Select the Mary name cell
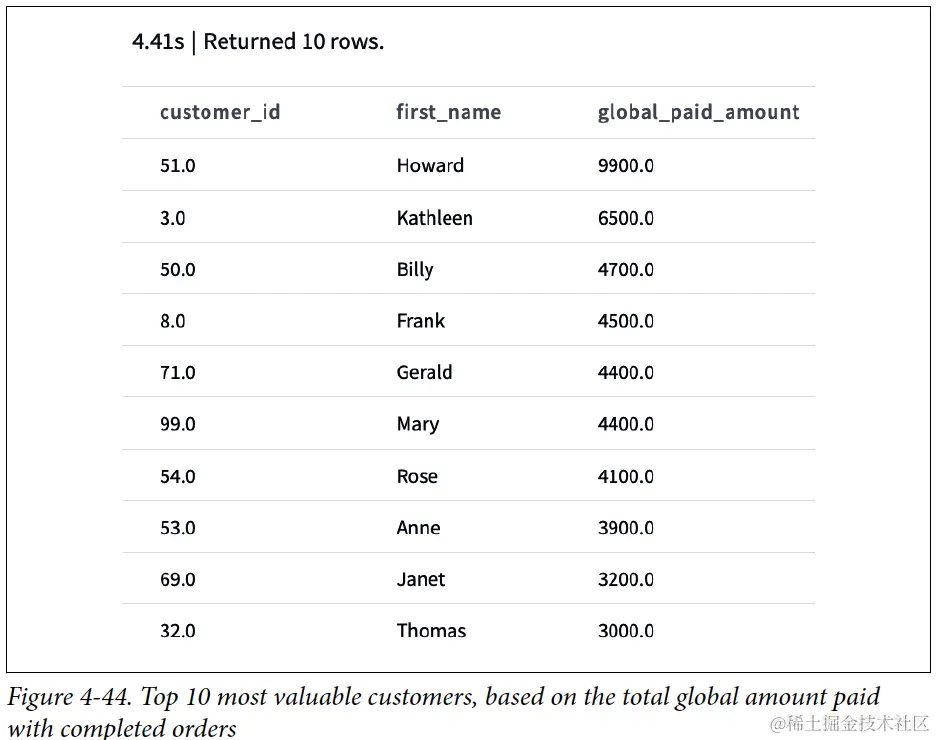This screenshot has height=740, width=936. point(418,424)
